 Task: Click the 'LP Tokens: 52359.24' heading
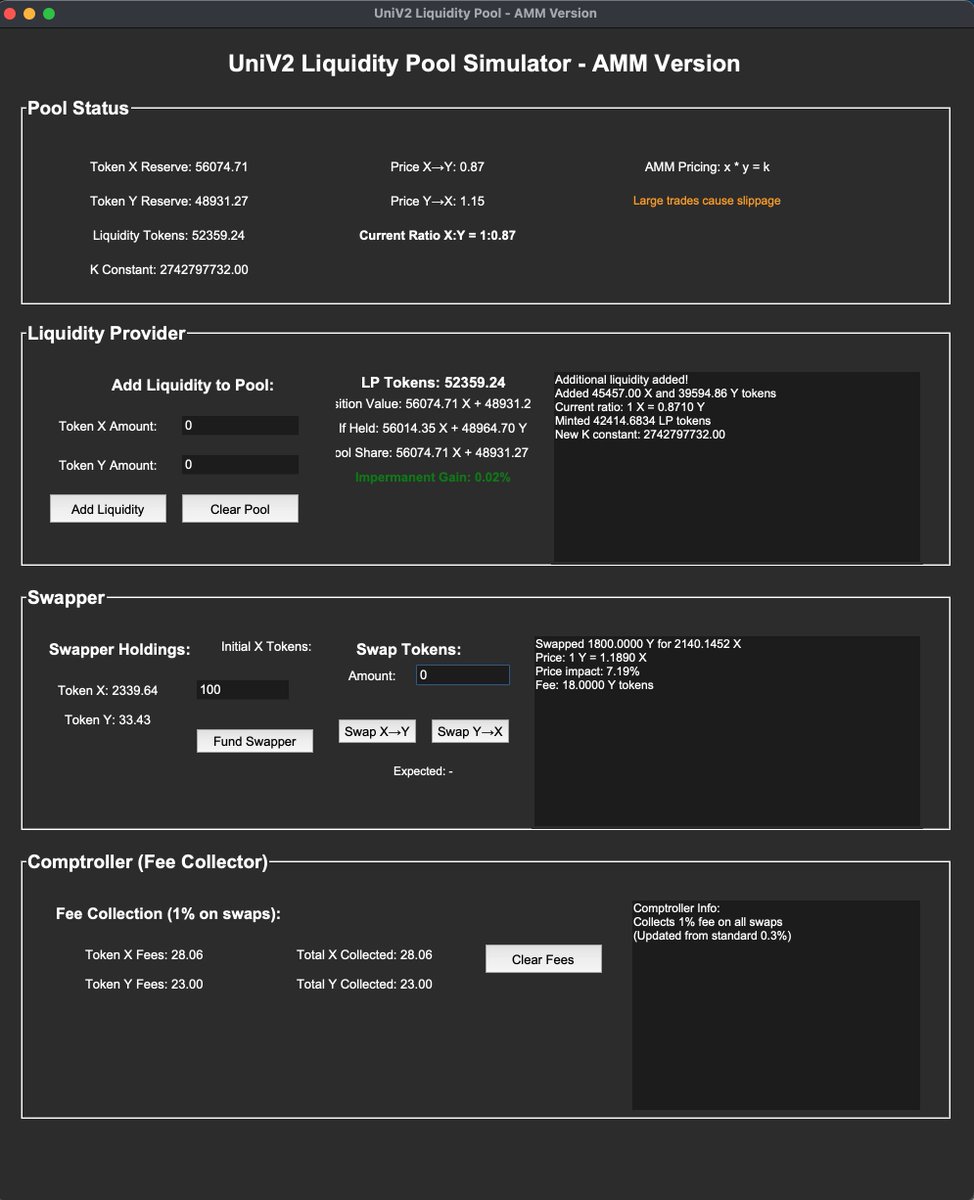433,383
